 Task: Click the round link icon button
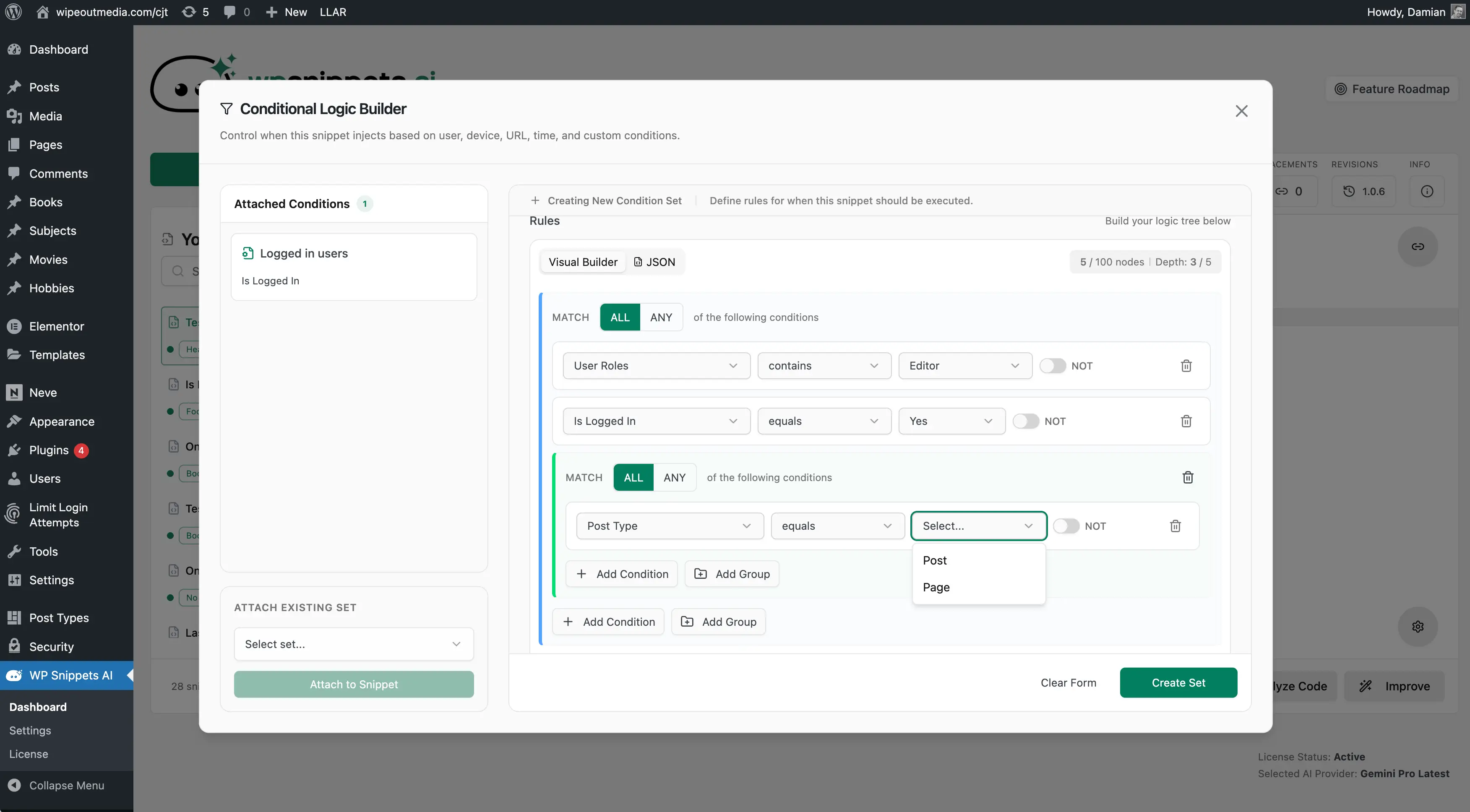1418,247
